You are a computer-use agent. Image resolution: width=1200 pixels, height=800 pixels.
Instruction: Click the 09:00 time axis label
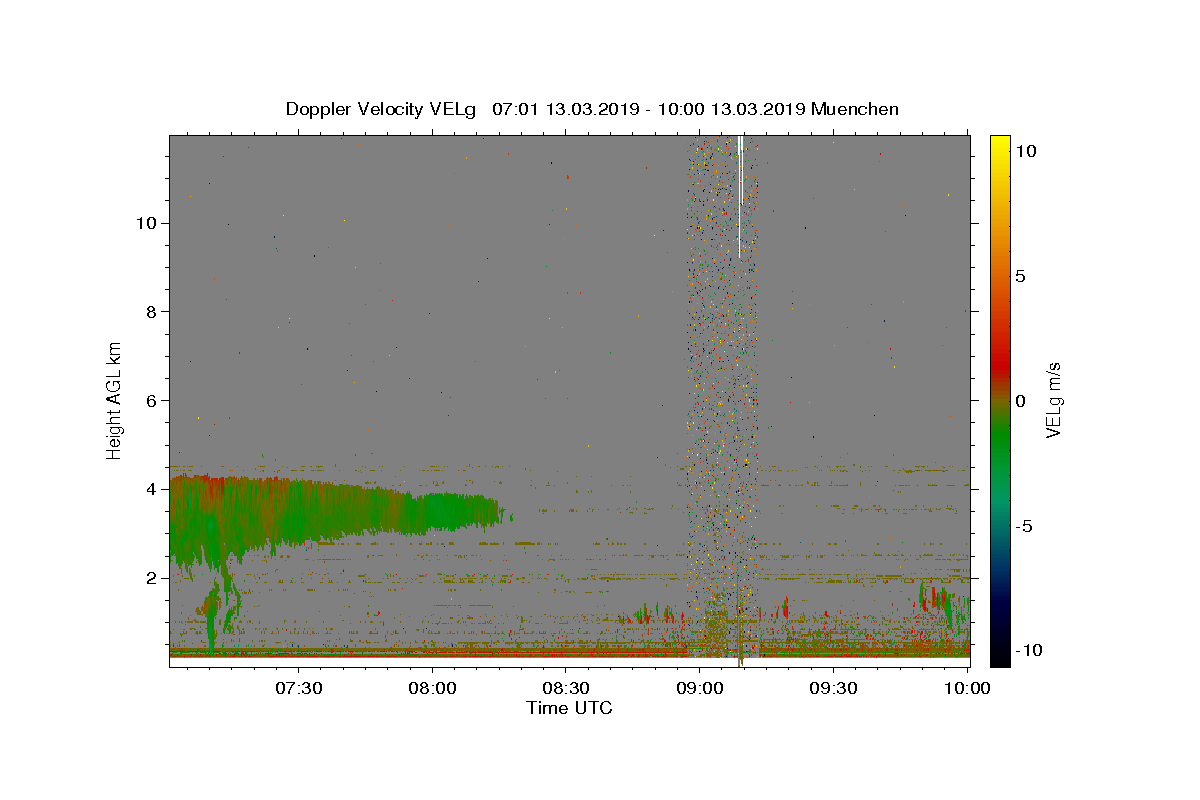pyautogui.click(x=699, y=689)
